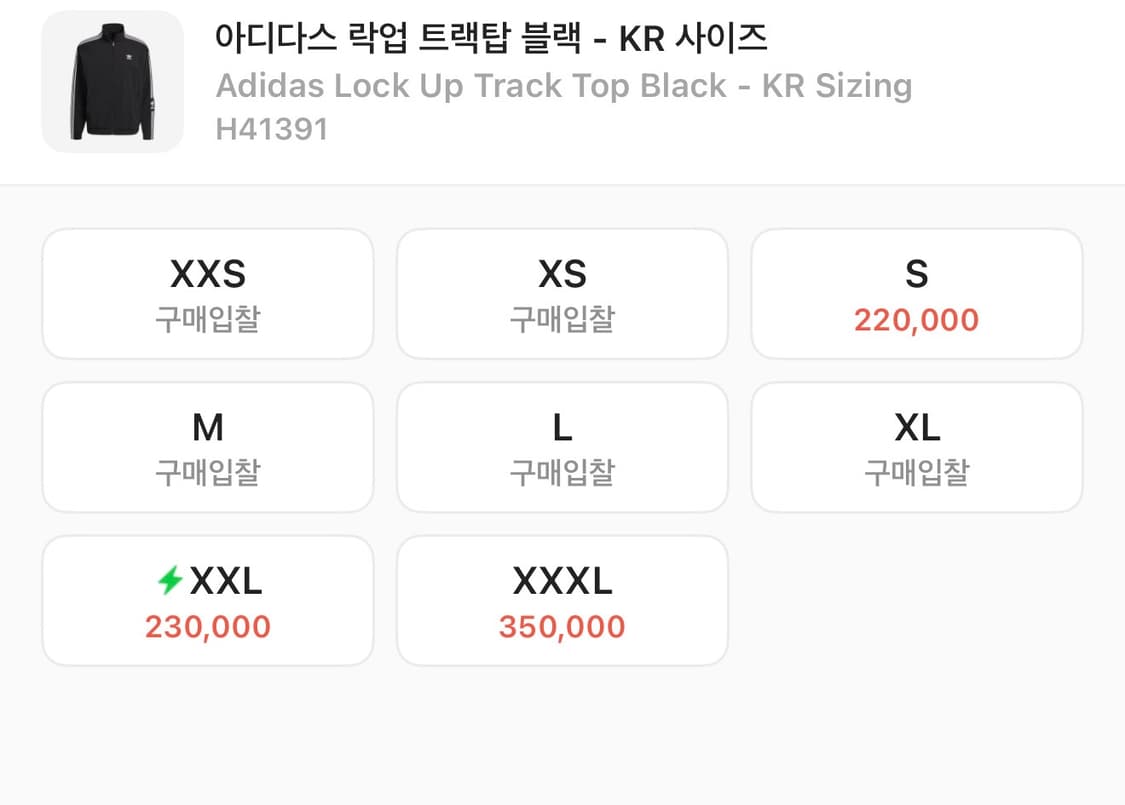
Task: Click 구매입찰 label under size XXS
Action: pos(207,318)
